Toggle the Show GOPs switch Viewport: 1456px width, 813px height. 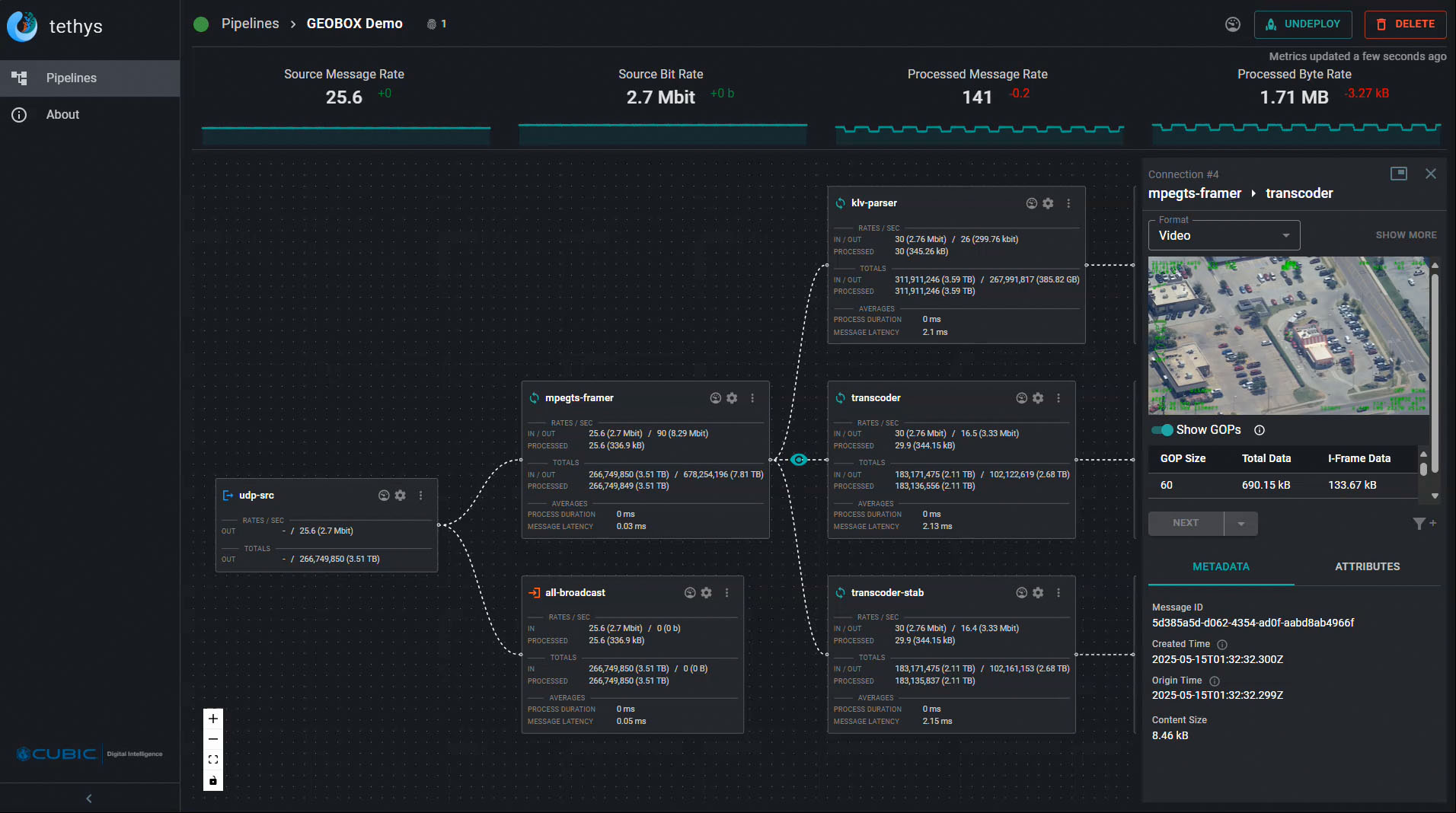[x=1162, y=430]
